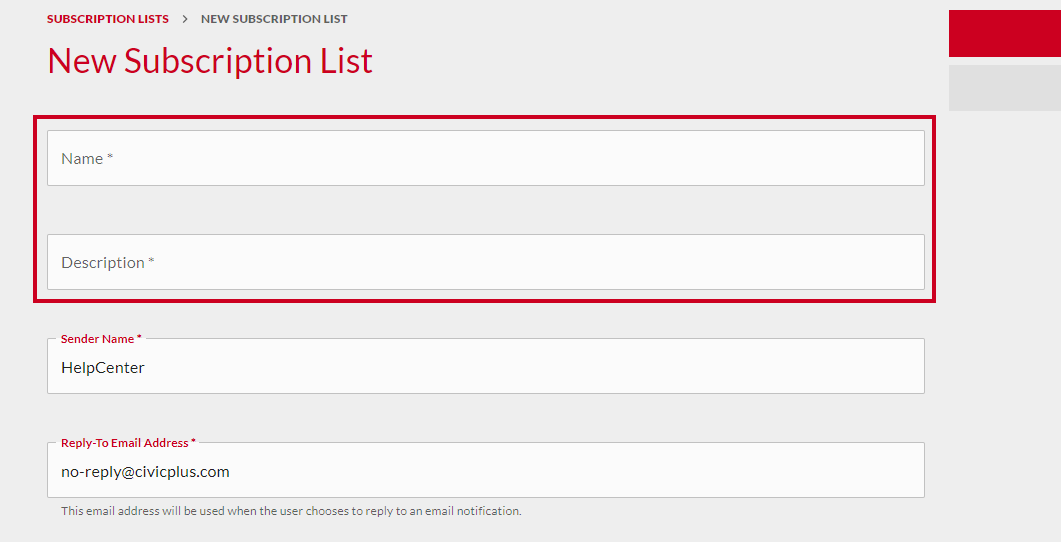Click the New Subscription List page heading

(x=210, y=61)
